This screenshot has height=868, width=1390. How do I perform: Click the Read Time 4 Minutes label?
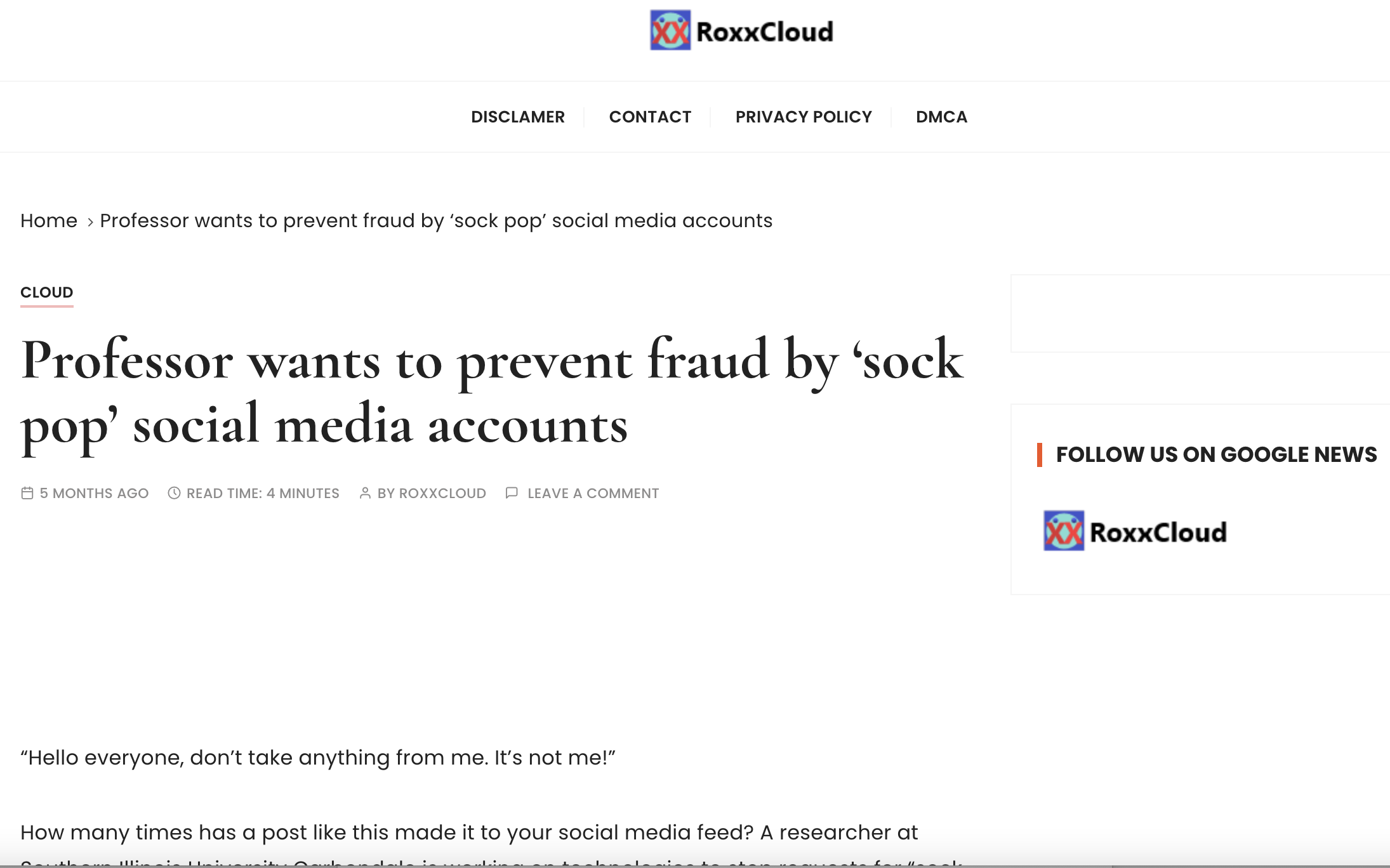263,493
